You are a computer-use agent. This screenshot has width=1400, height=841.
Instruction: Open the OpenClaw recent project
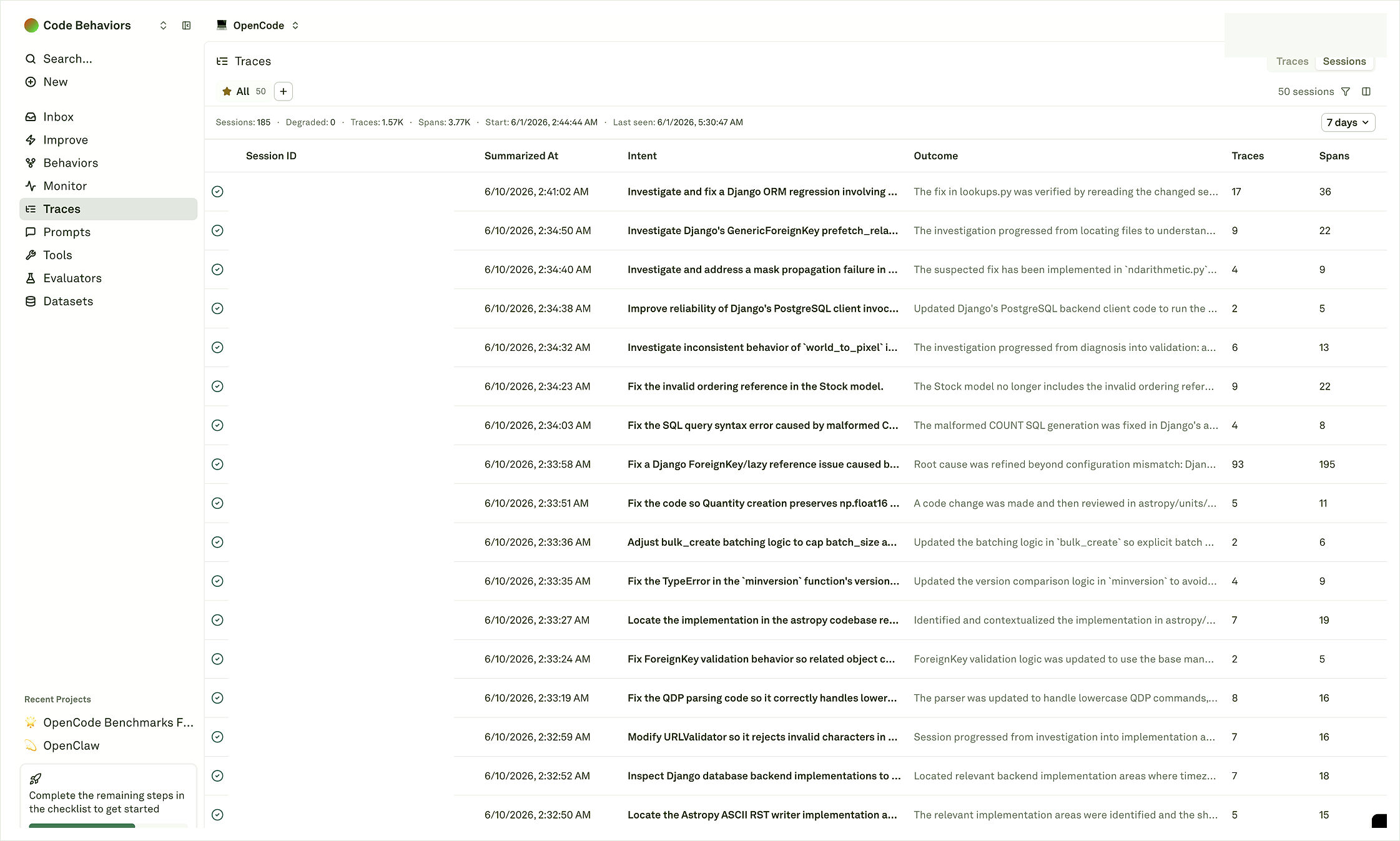[108, 745]
